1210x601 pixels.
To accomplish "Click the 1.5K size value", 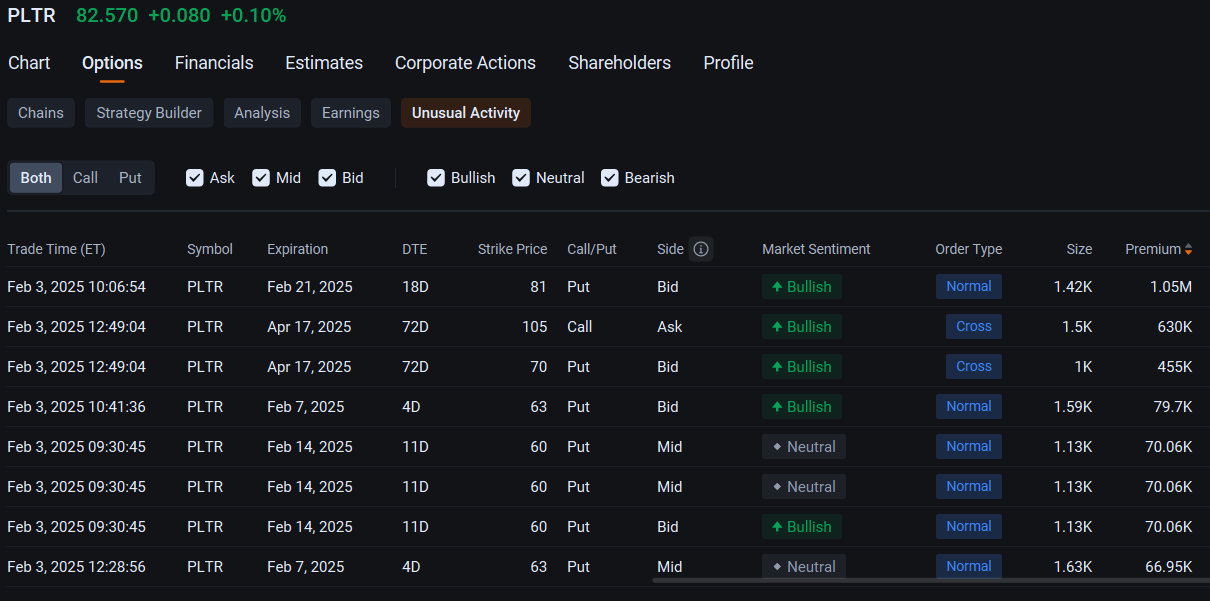I will (1077, 327).
